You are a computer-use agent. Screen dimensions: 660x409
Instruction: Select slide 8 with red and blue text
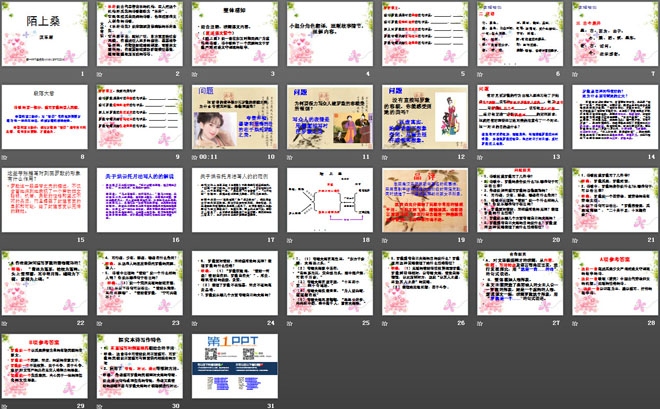[x=45, y=117]
